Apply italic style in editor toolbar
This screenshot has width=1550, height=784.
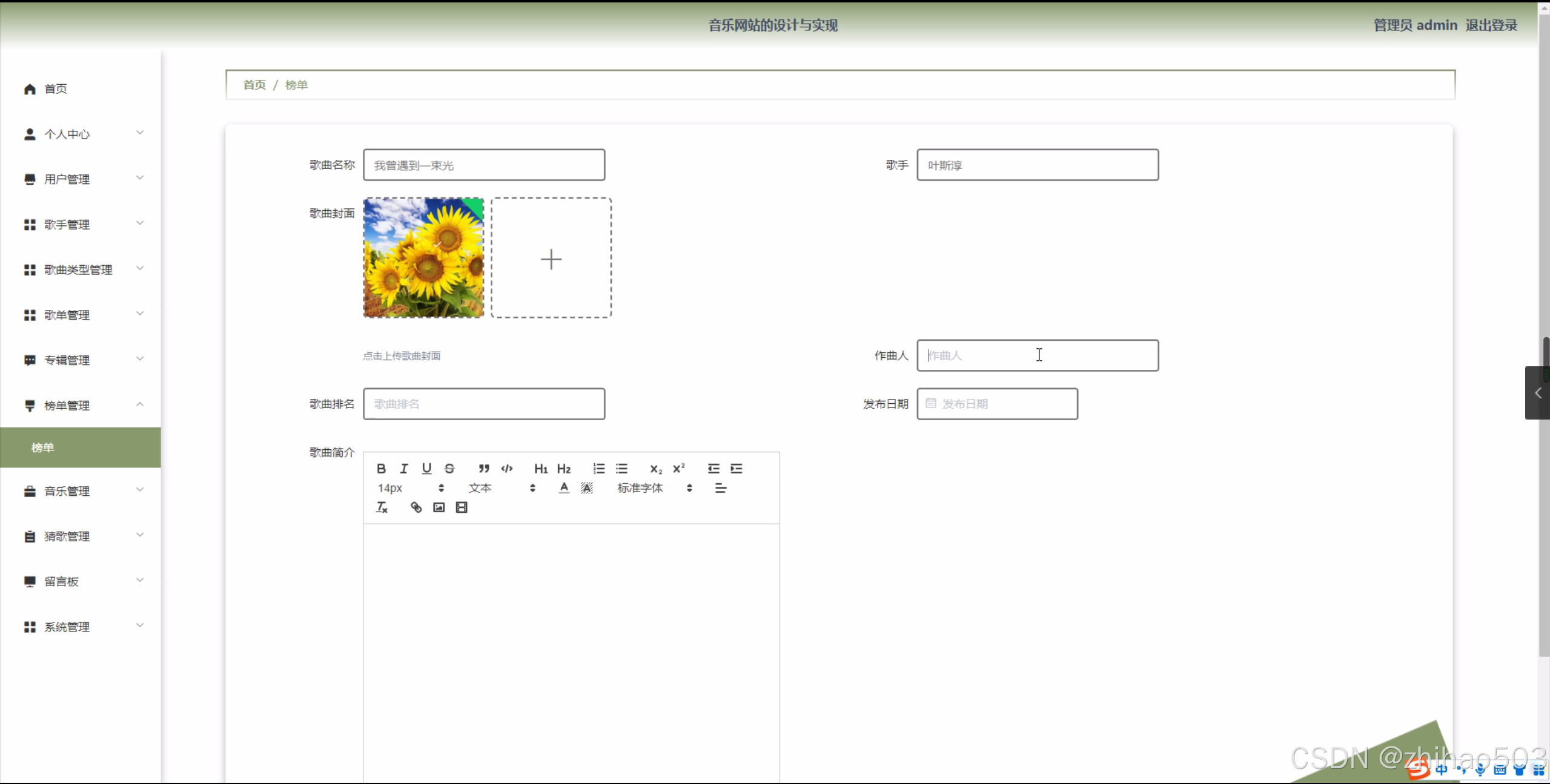404,468
